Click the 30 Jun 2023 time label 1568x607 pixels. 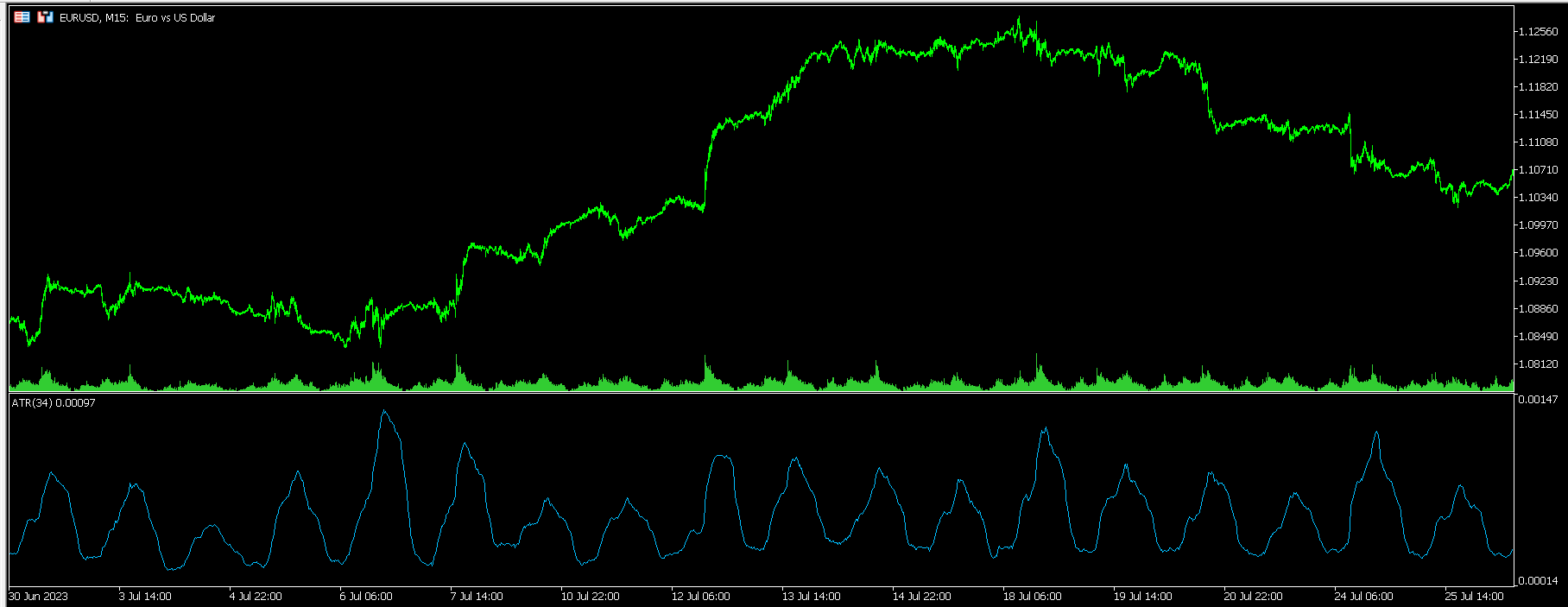pos(38,597)
